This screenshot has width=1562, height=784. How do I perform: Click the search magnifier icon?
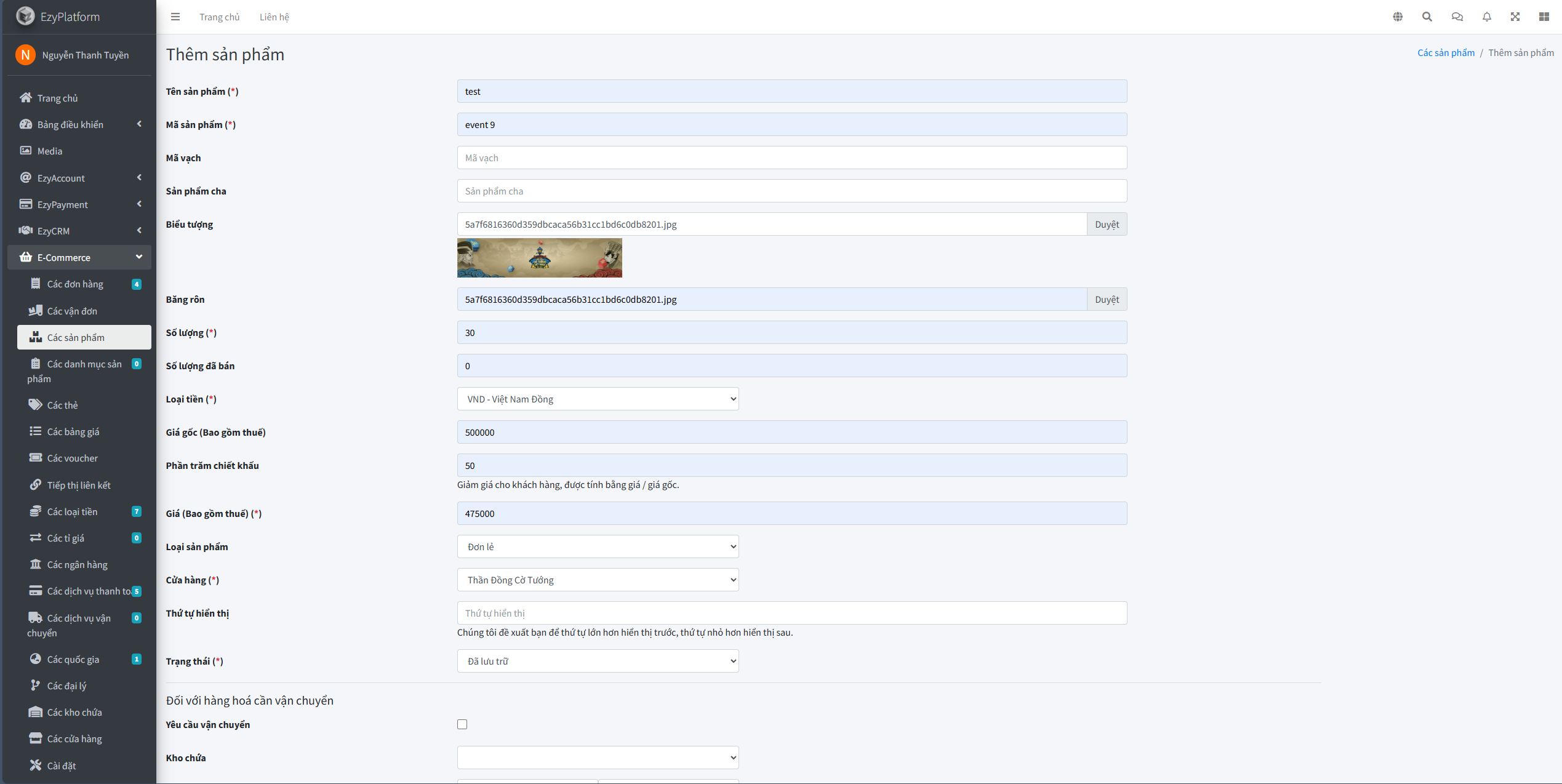tap(1427, 17)
